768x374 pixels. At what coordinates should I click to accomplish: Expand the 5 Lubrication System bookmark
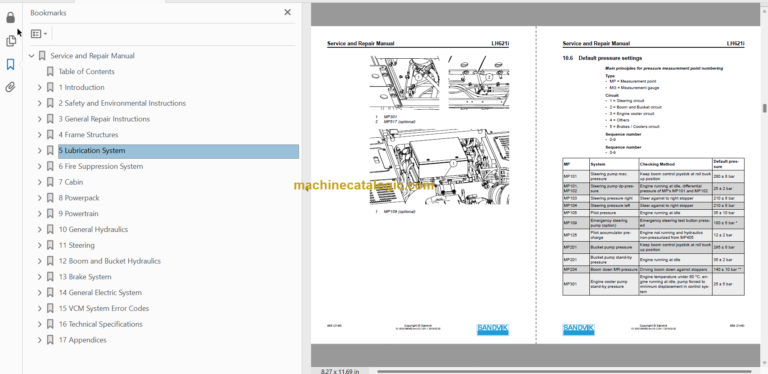click(40, 151)
